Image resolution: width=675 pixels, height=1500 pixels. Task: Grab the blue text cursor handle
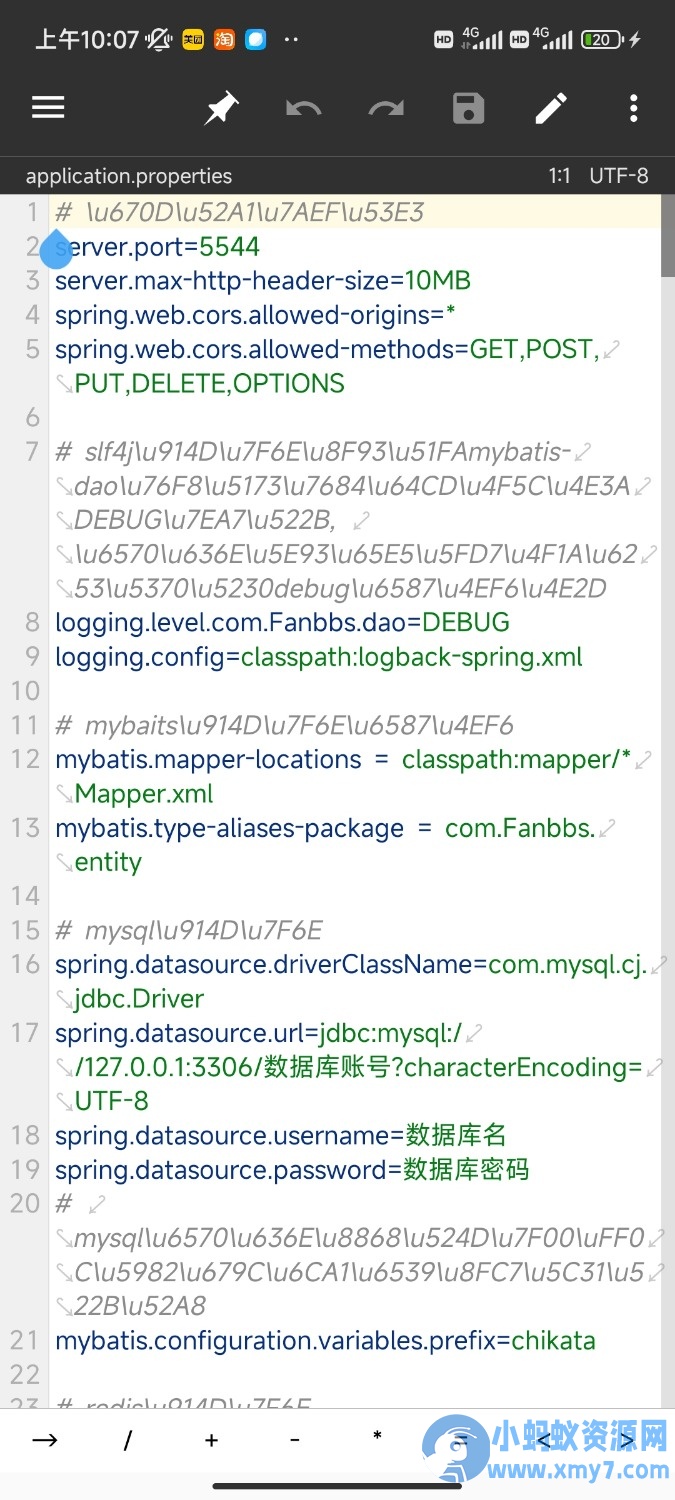tap(56, 248)
